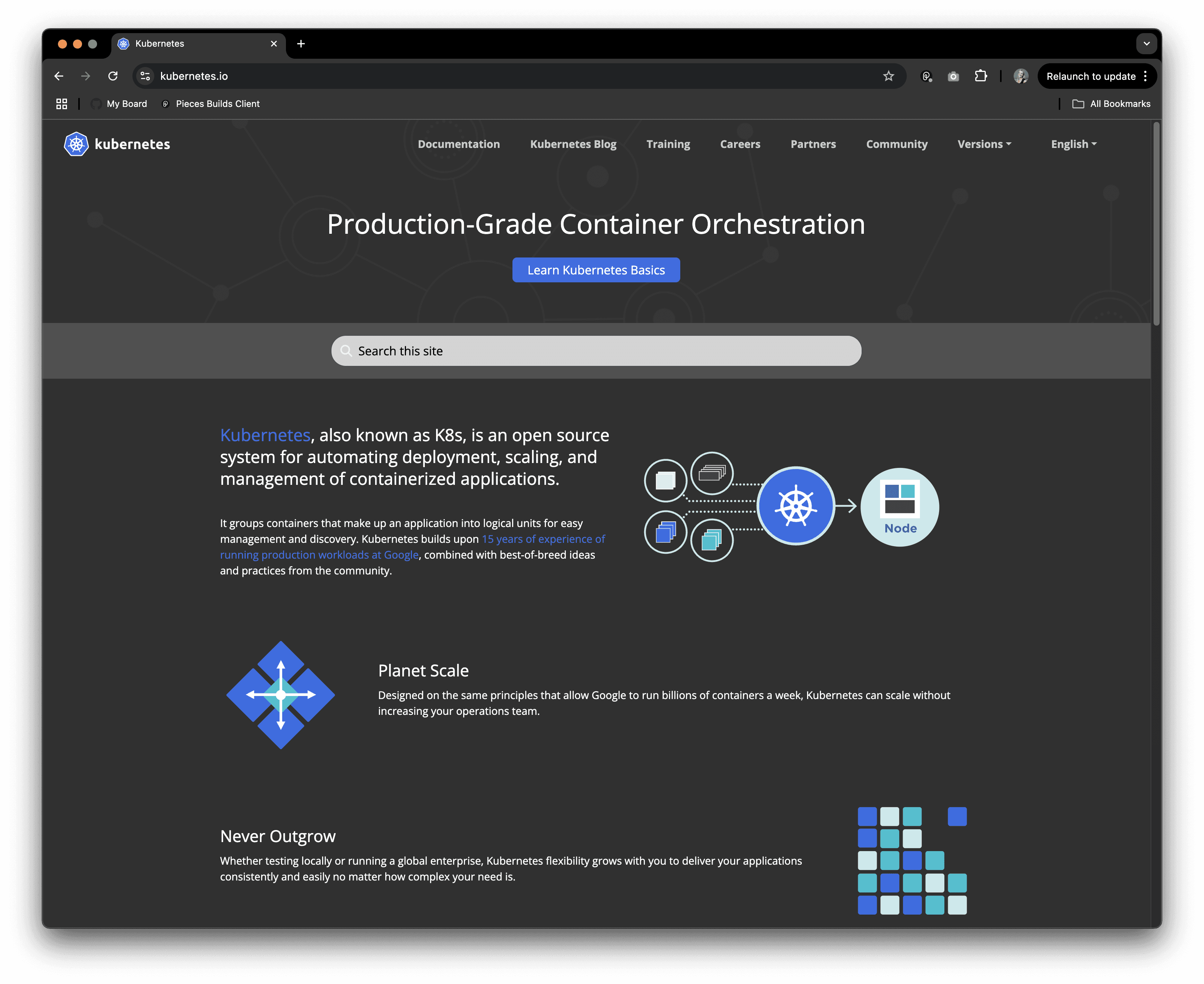Expand the English language dropdown
1204x984 pixels.
pyautogui.click(x=1074, y=144)
